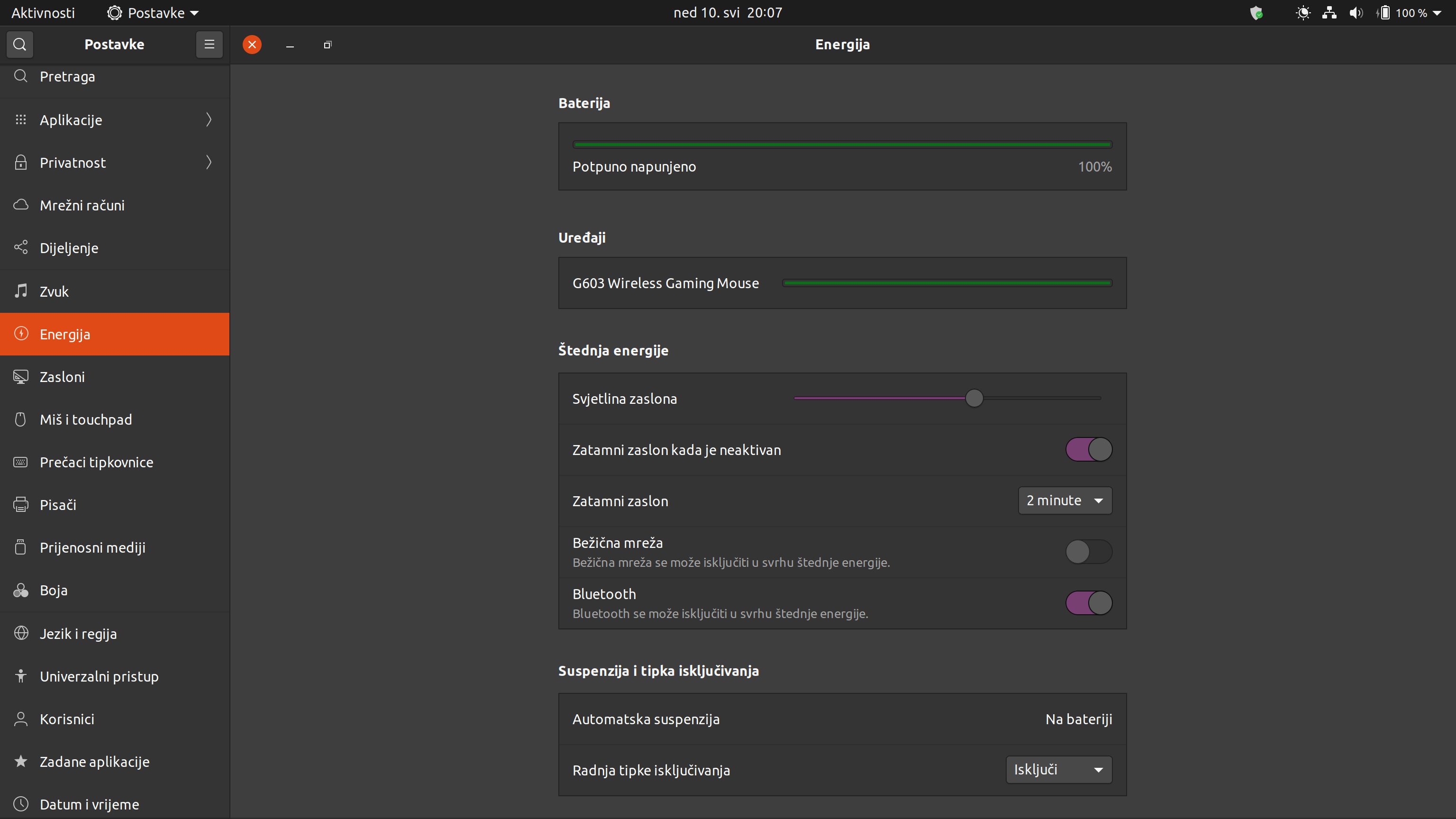Click the music note icon for Zvuk
The width and height of the screenshot is (1456, 819).
21,291
